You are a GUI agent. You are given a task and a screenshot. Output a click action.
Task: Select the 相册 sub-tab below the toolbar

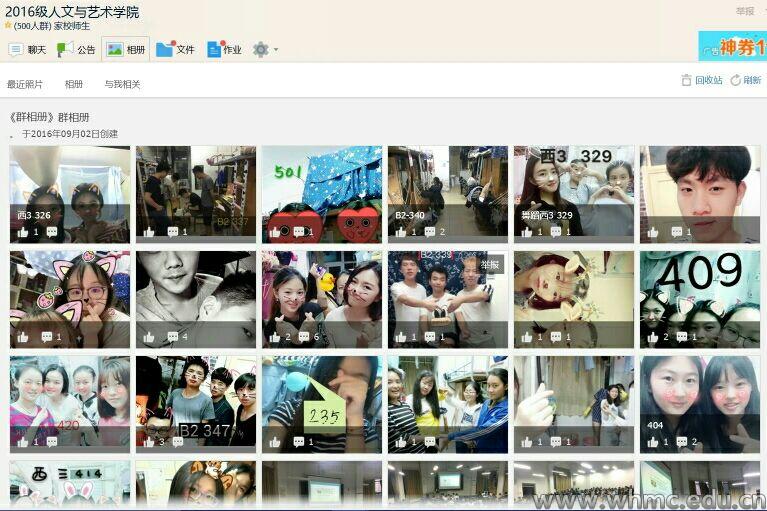click(x=74, y=84)
